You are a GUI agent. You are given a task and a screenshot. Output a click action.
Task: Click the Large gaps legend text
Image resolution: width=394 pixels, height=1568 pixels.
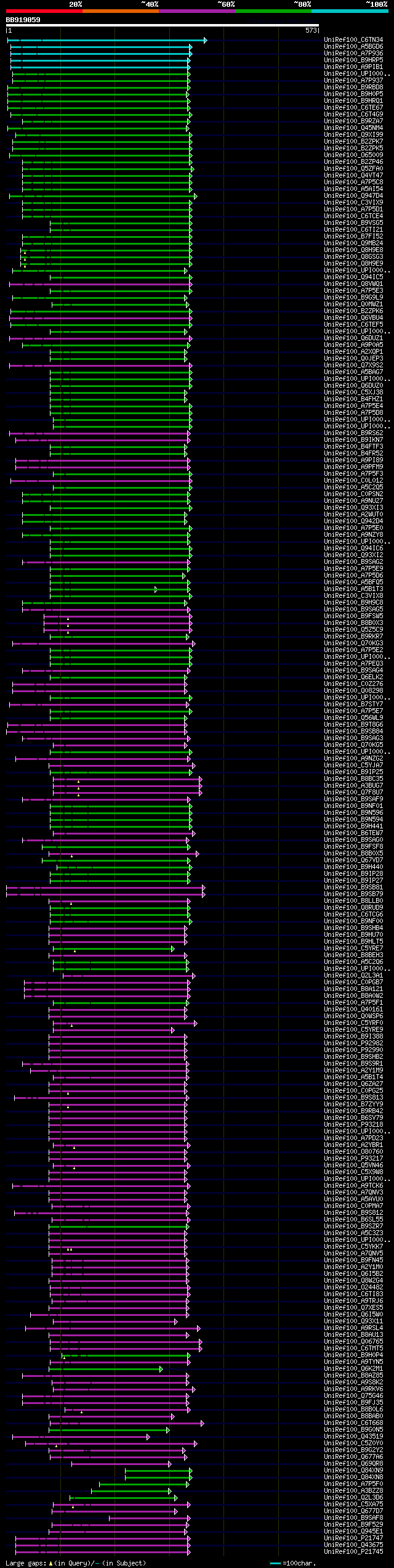(76, 1563)
